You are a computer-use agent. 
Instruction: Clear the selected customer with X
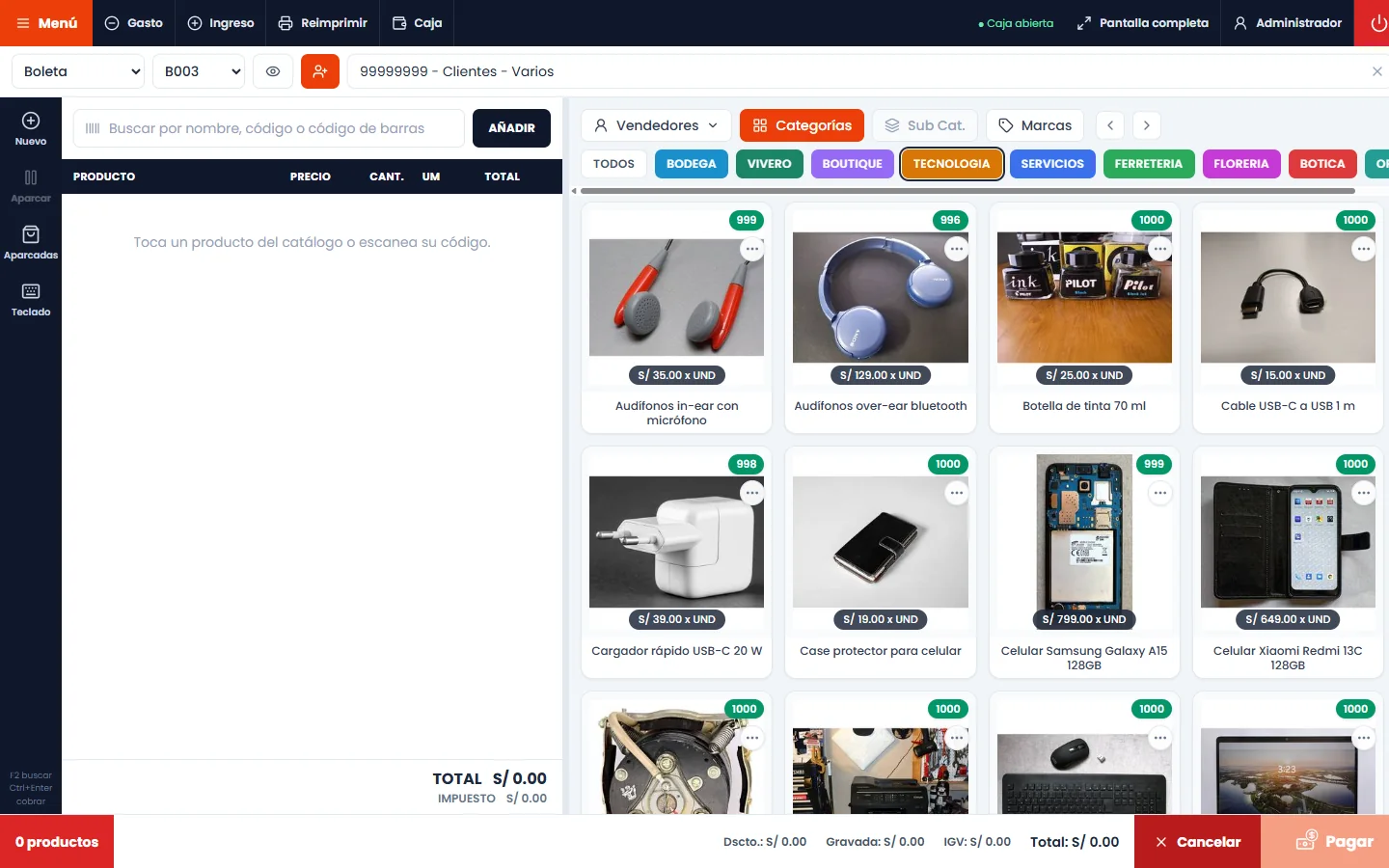click(1376, 71)
